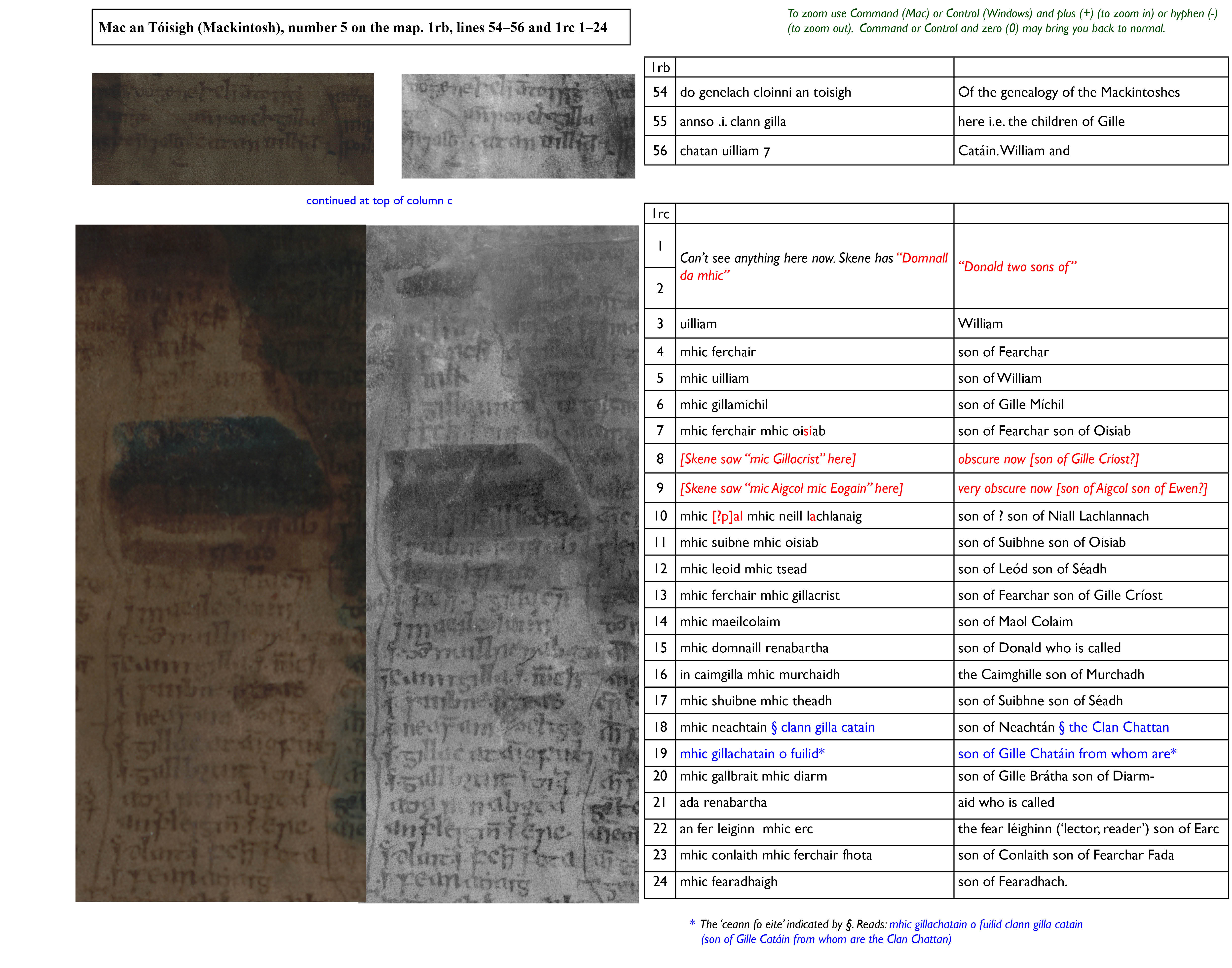Click red note 'Skene saw mic Gillacrist here'
Screen dimensions: 1232x968
coord(768,459)
